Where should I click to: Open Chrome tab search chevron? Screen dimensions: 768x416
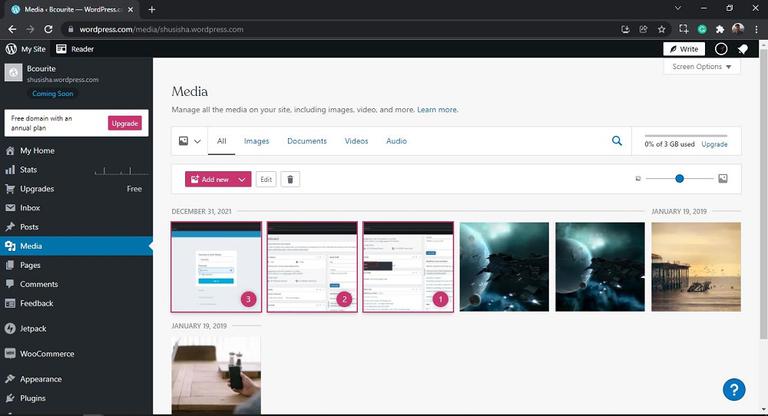point(678,8)
